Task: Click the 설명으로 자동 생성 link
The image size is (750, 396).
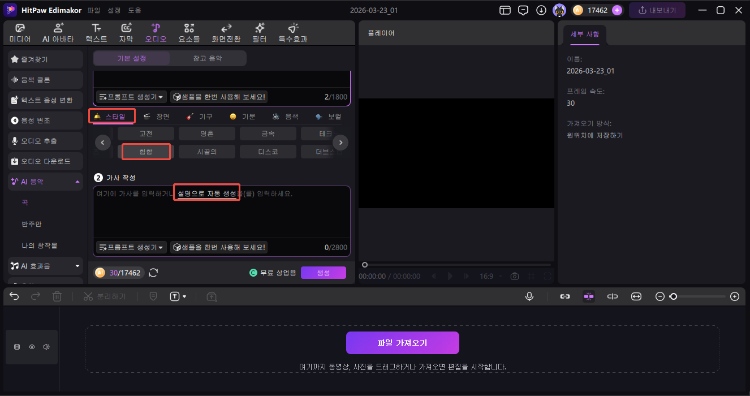Action: point(207,194)
